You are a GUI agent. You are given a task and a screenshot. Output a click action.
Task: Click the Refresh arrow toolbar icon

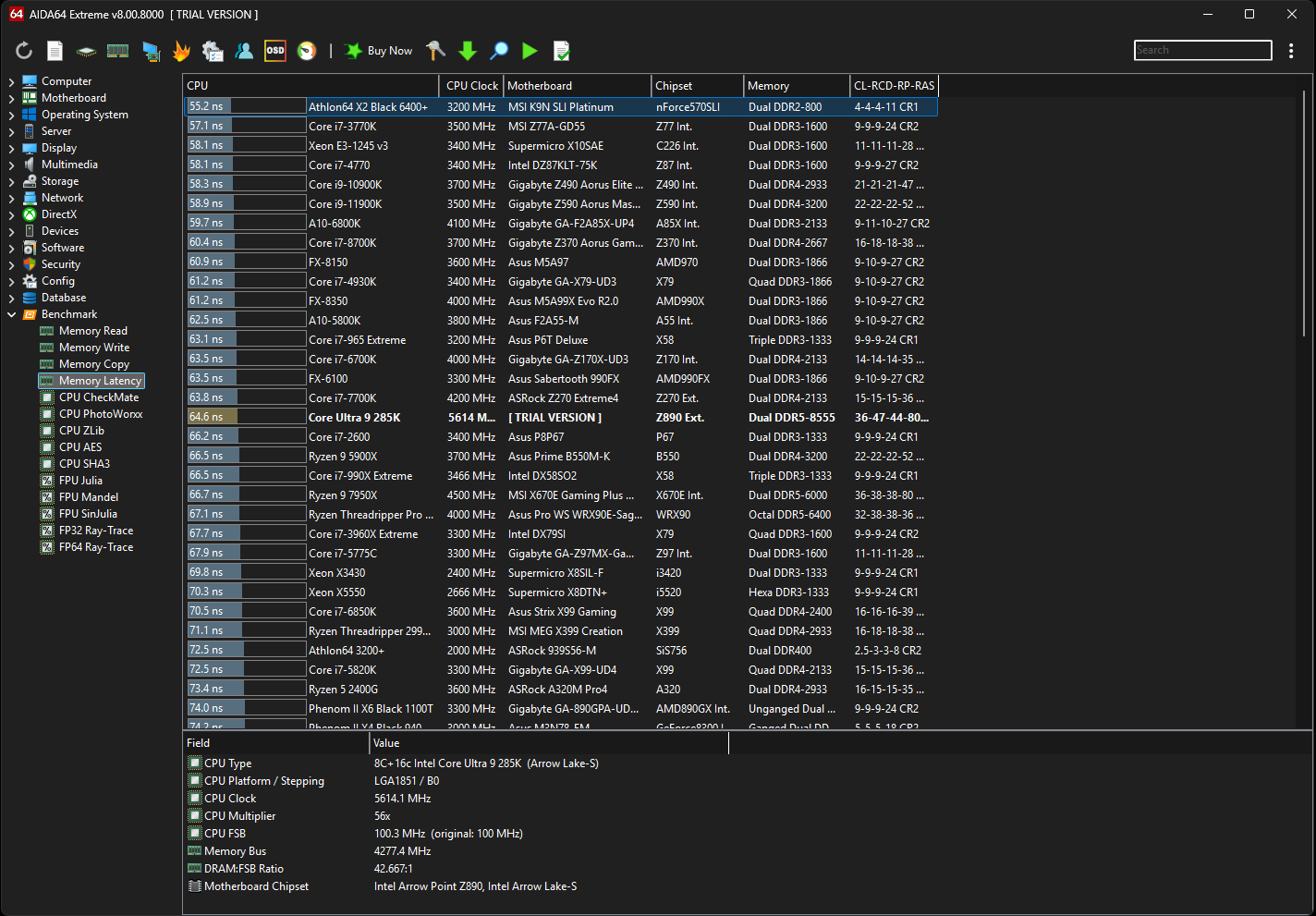(24, 51)
